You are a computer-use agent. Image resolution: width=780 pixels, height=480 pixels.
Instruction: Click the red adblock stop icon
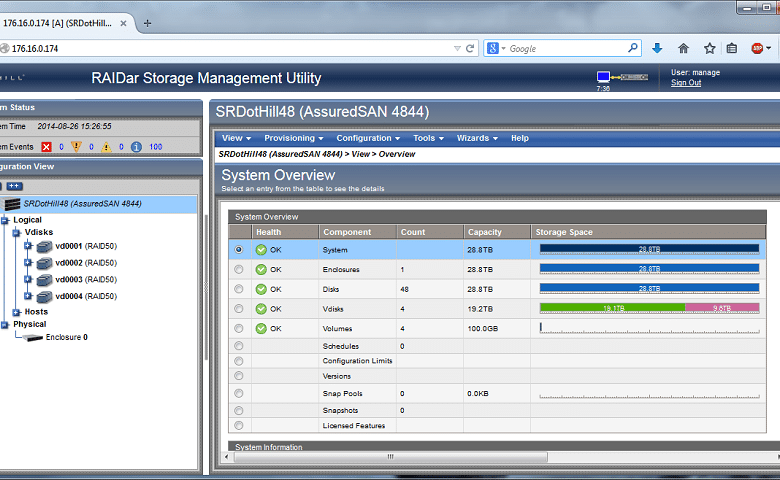coord(757,48)
